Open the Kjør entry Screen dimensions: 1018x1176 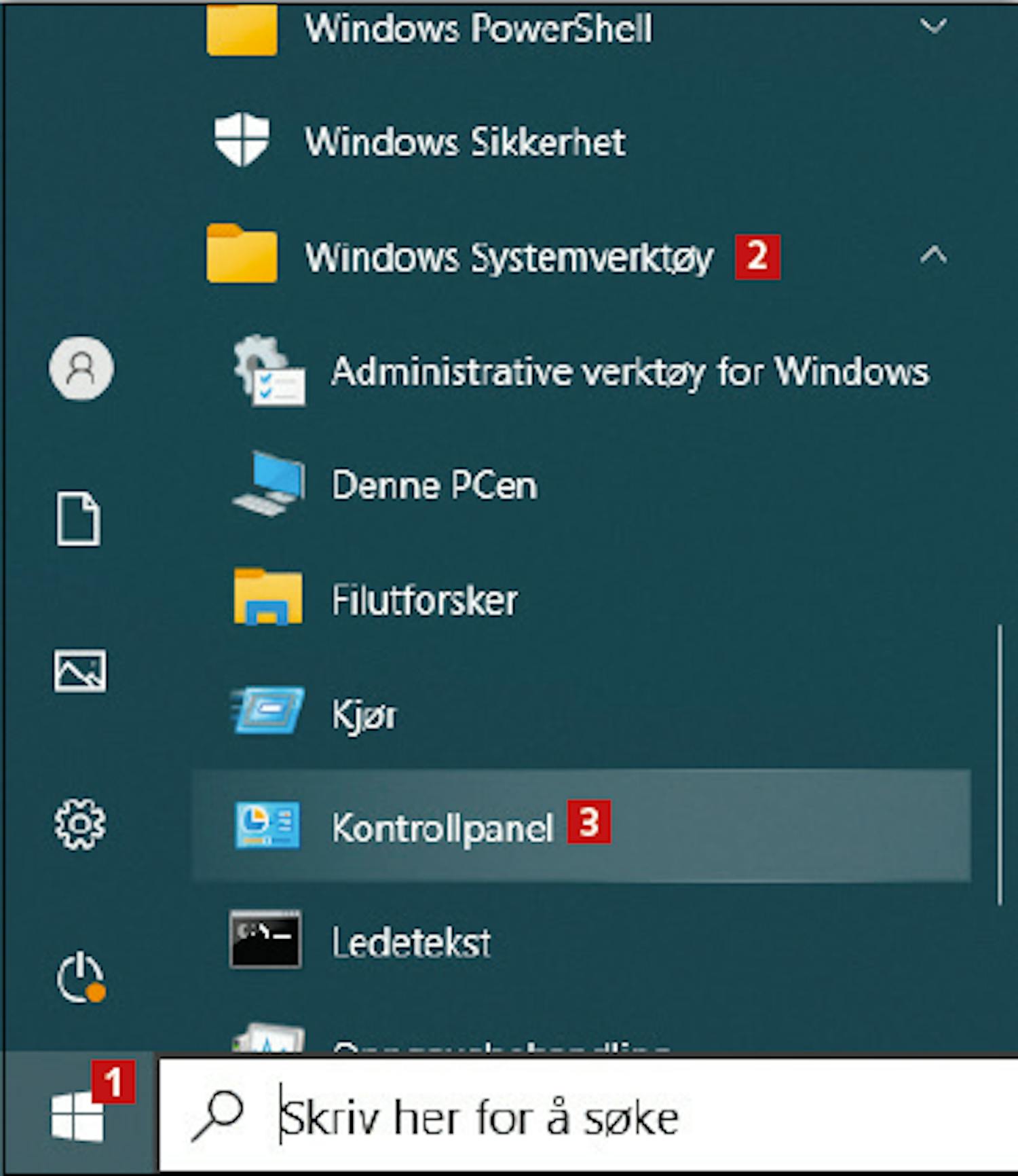pyautogui.click(x=364, y=715)
